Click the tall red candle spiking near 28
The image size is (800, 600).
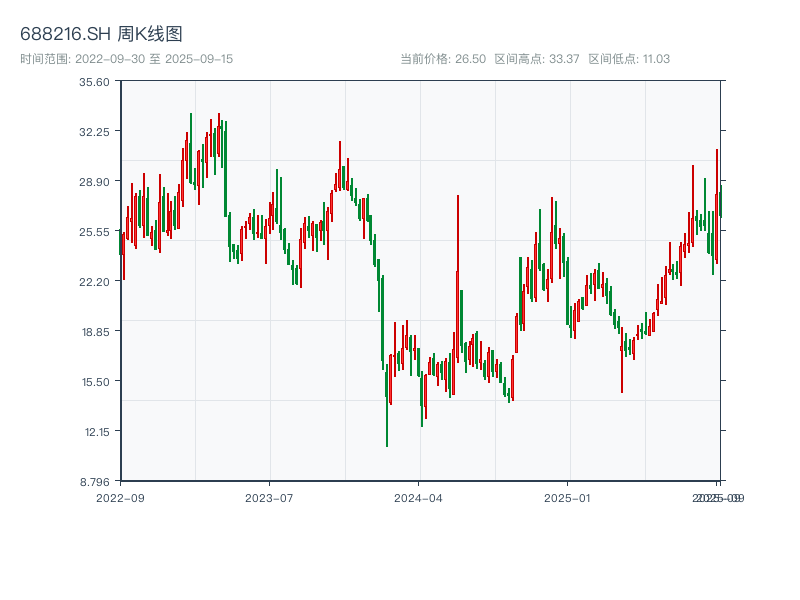point(458,278)
